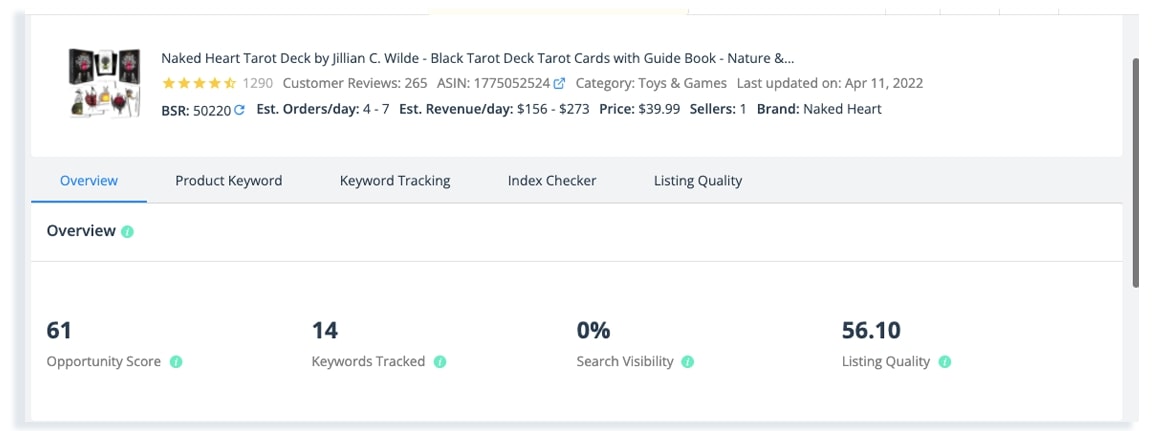Show the info tooltip beside the Overview heading
1164x431 pixels.
click(127, 231)
